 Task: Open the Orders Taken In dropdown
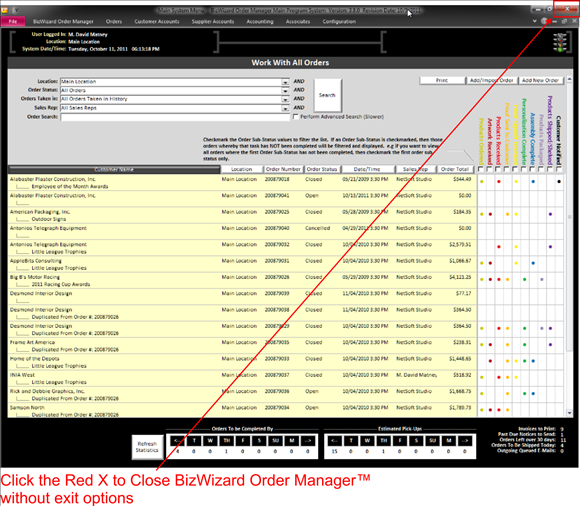click(x=285, y=99)
